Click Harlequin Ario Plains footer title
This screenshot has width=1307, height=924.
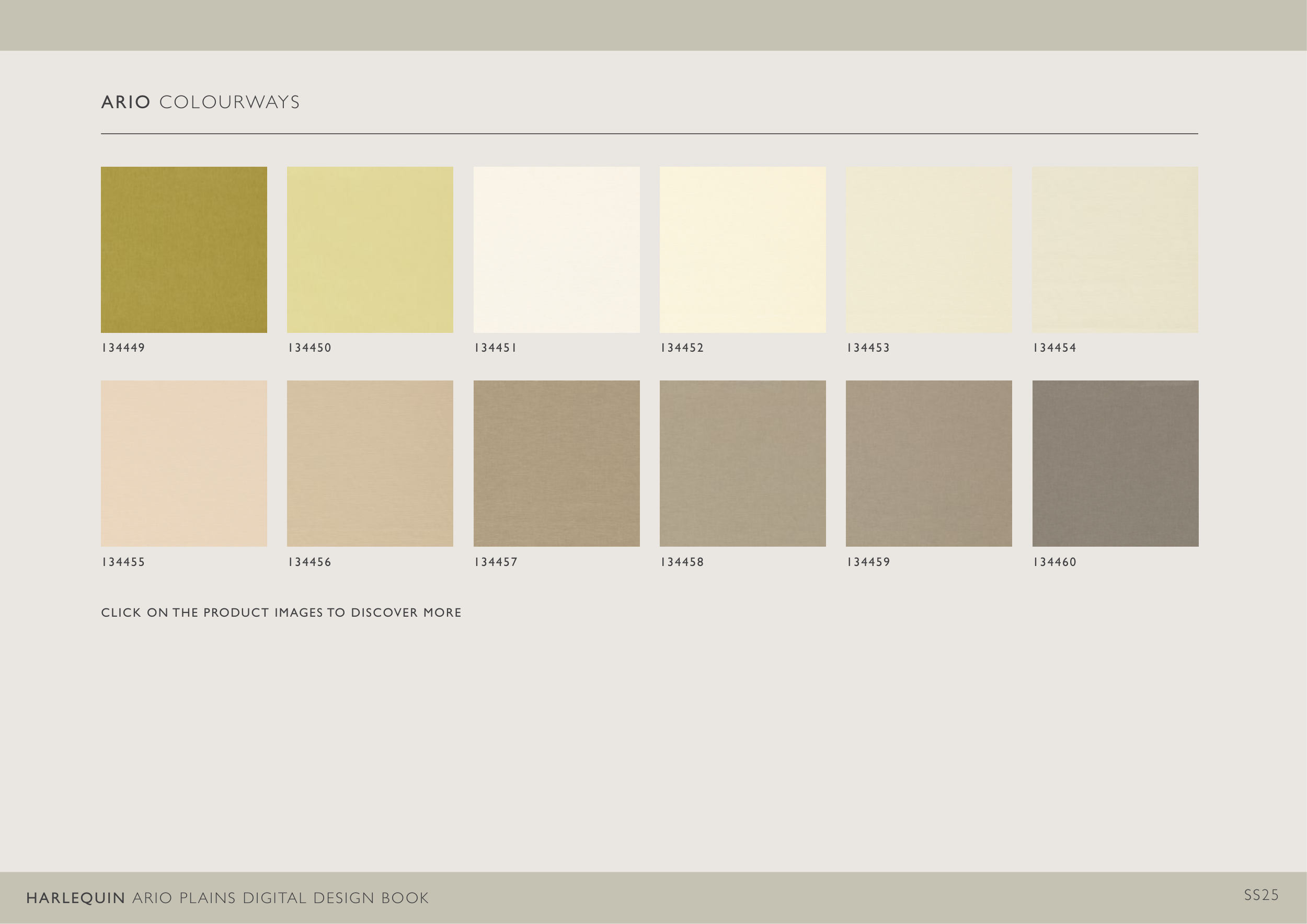[x=227, y=898]
